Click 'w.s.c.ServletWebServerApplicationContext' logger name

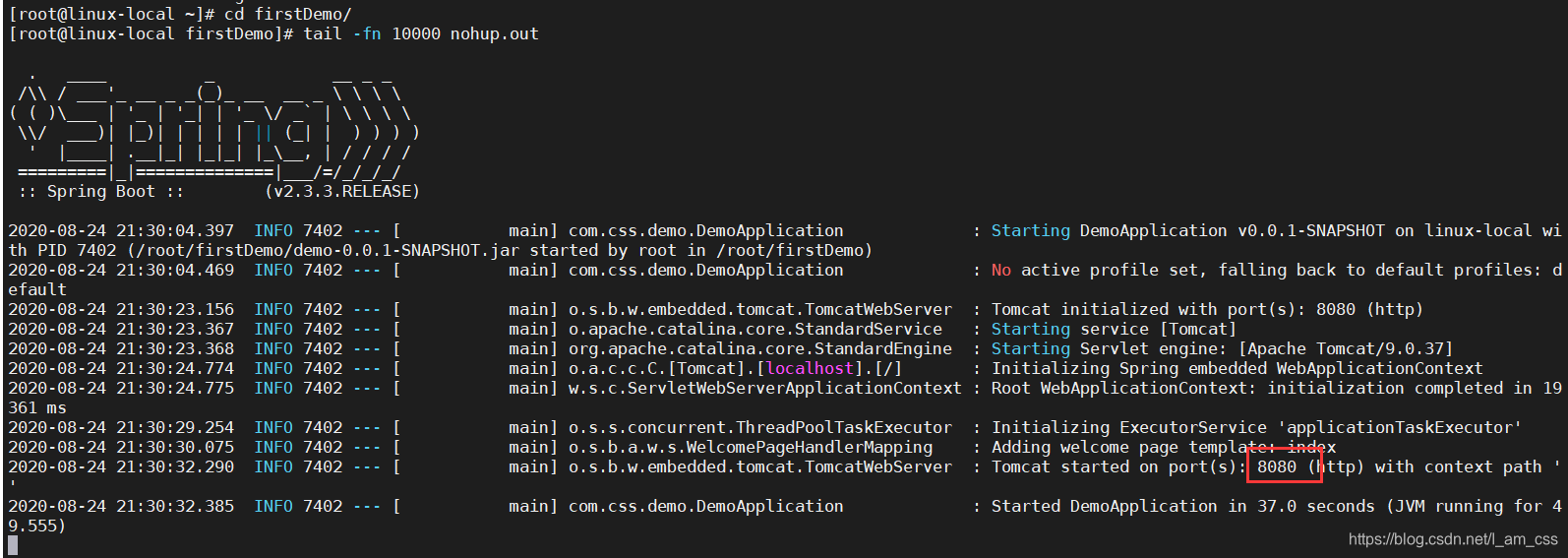coord(765,388)
